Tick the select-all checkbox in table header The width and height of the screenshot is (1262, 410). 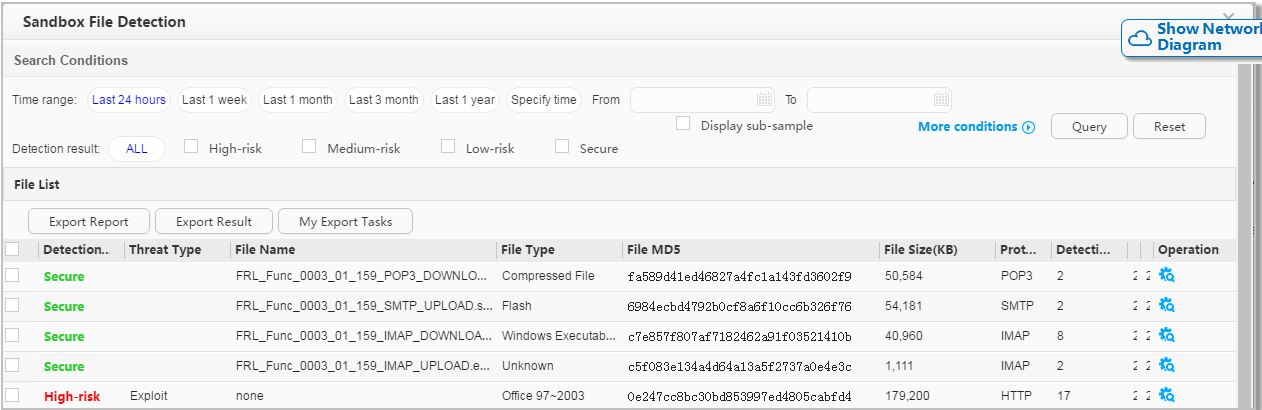point(12,249)
